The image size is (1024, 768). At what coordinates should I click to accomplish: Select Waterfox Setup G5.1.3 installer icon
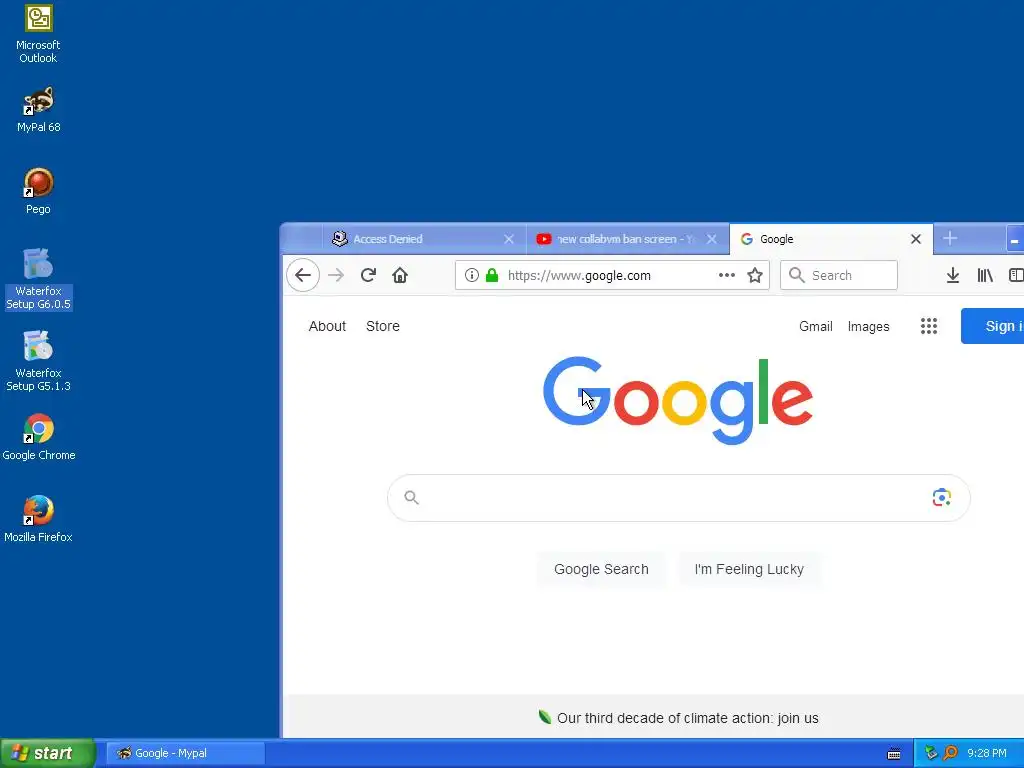[x=38, y=360]
